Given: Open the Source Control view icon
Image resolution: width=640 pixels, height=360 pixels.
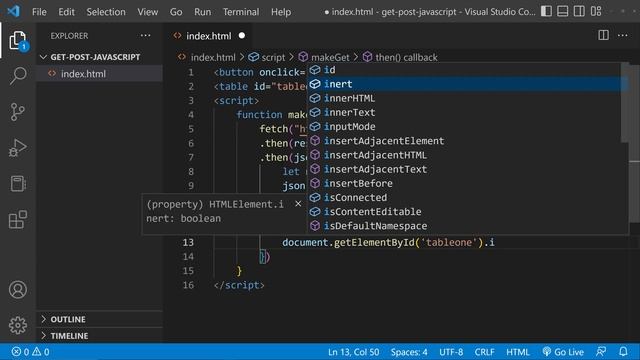Looking at the screenshot, I should [18, 111].
